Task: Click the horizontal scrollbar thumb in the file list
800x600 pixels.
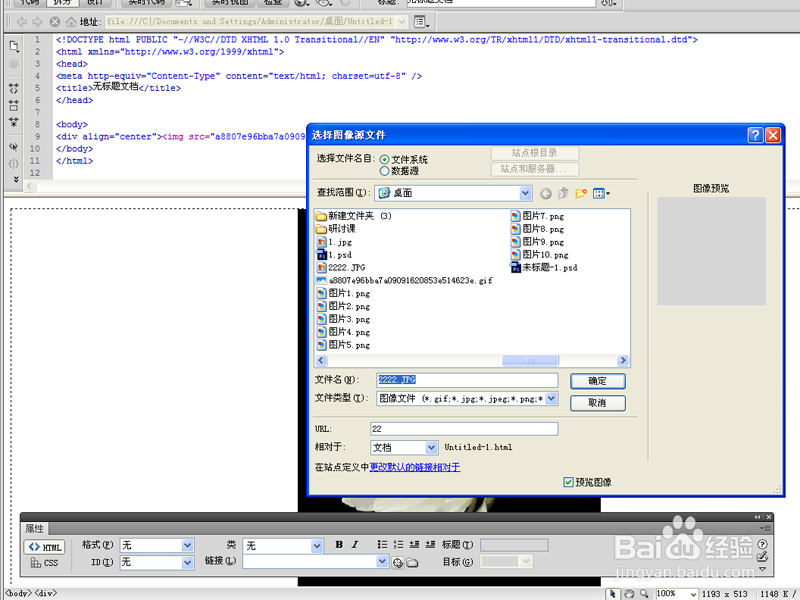Action: coord(530,360)
